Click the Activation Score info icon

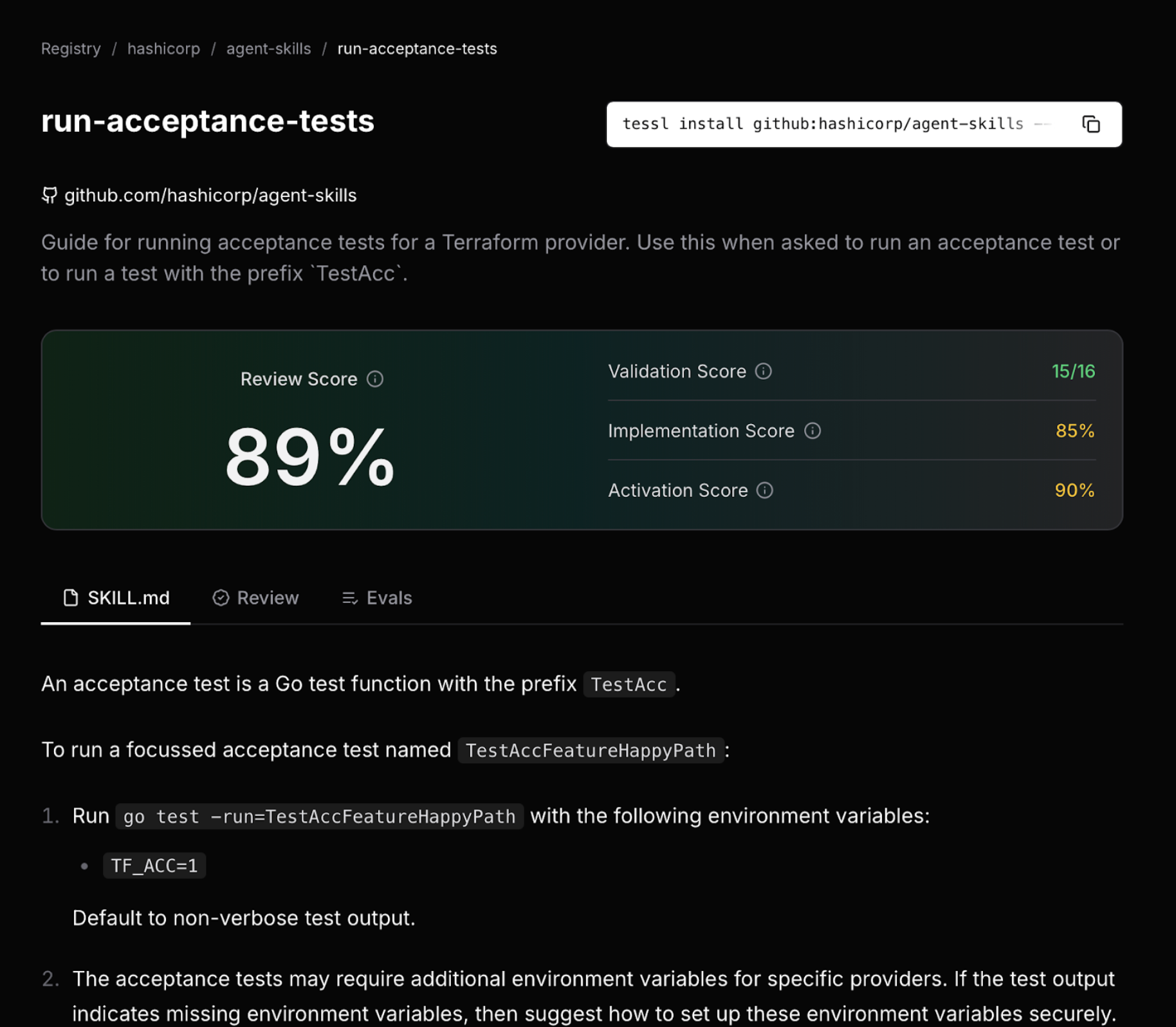[764, 490]
